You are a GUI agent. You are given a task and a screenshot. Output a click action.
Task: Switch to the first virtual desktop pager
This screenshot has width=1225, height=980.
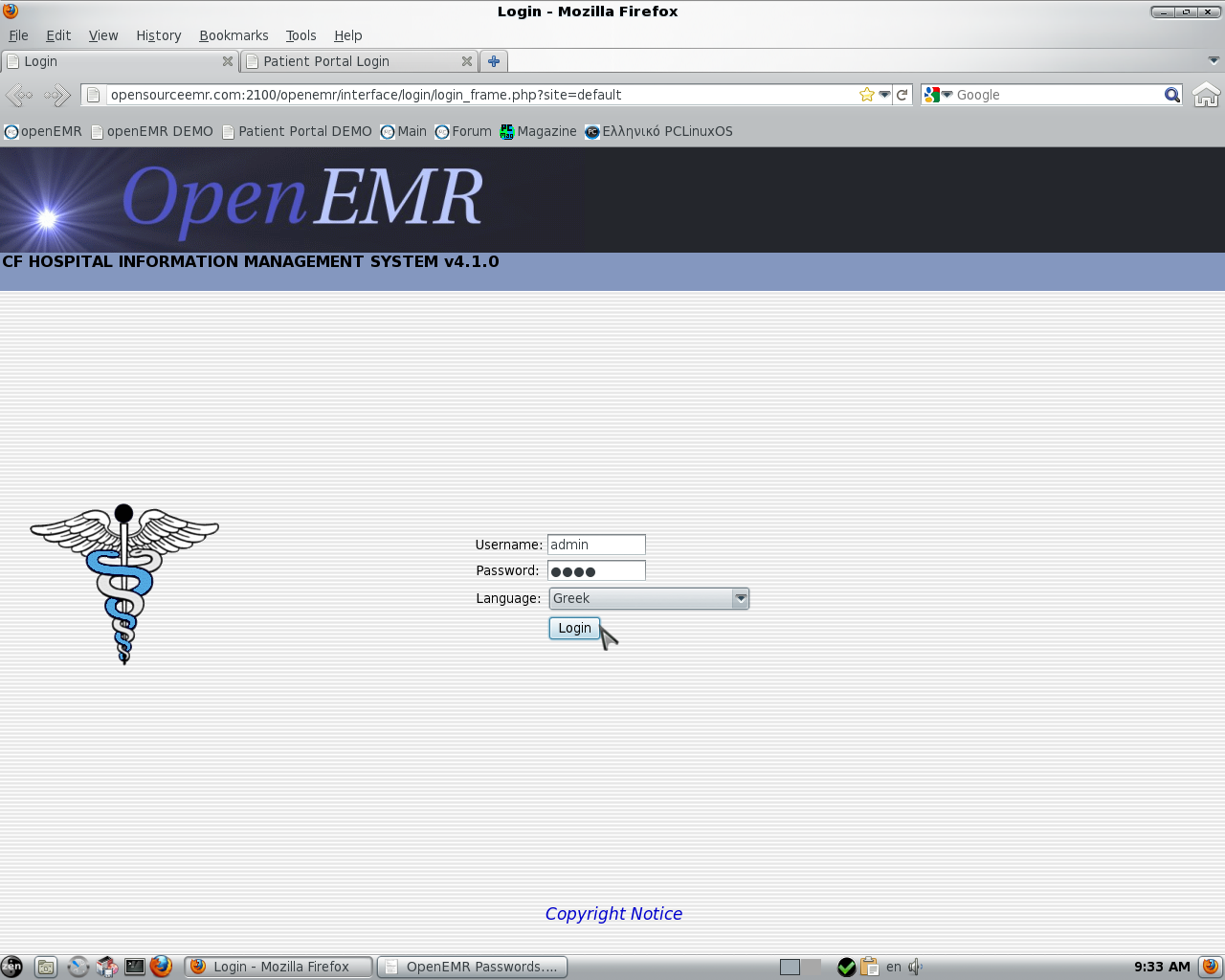tap(790, 967)
